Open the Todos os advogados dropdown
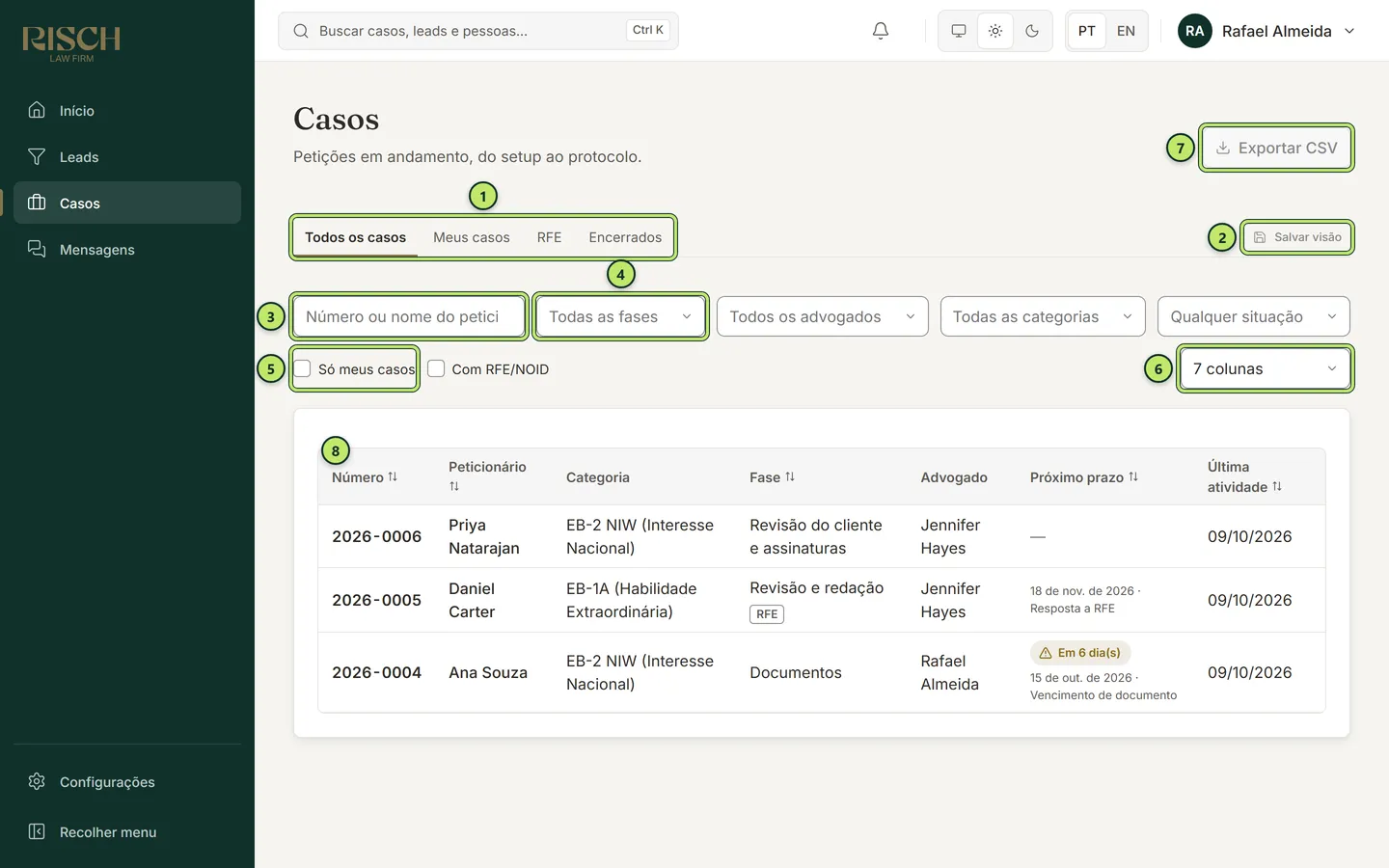1389x868 pixels. click(823, 316)
